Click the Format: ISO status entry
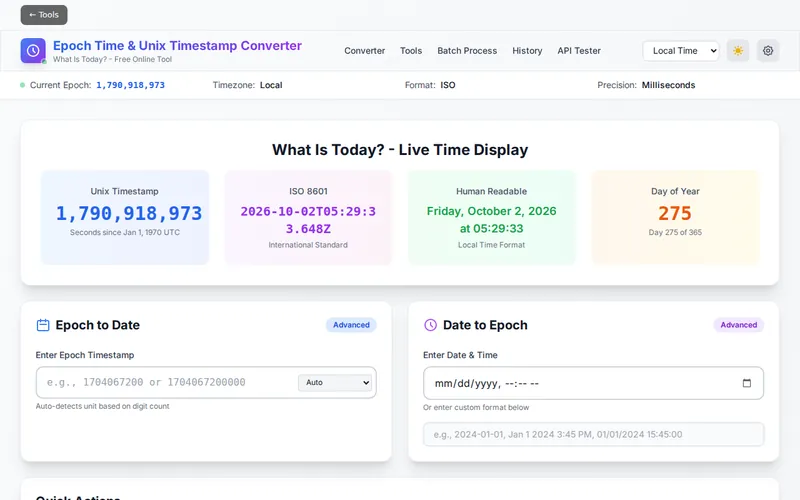The width and height of the screenshot is (800, 500). [x=430, y=85]
